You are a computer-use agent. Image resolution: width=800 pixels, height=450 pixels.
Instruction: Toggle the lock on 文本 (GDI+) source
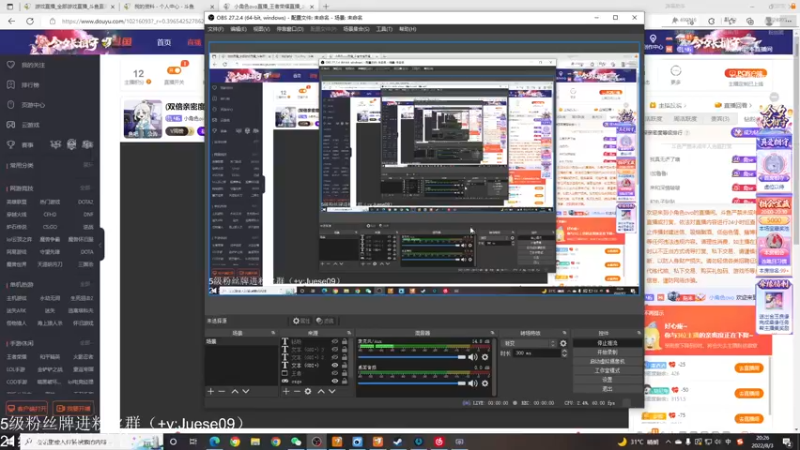(x=344, y=365)
